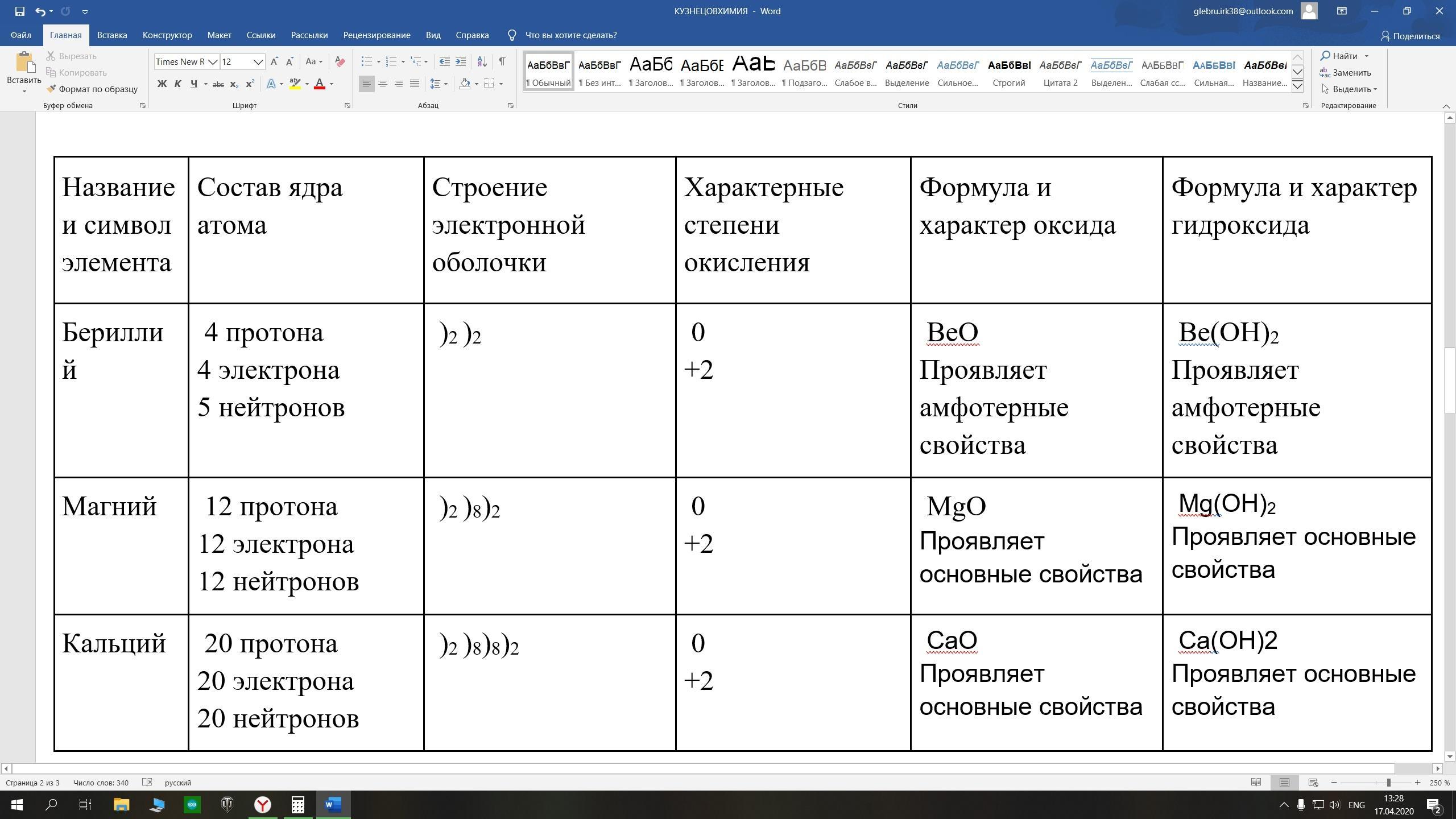Click the zoom slider handle

coord(1388,783)
